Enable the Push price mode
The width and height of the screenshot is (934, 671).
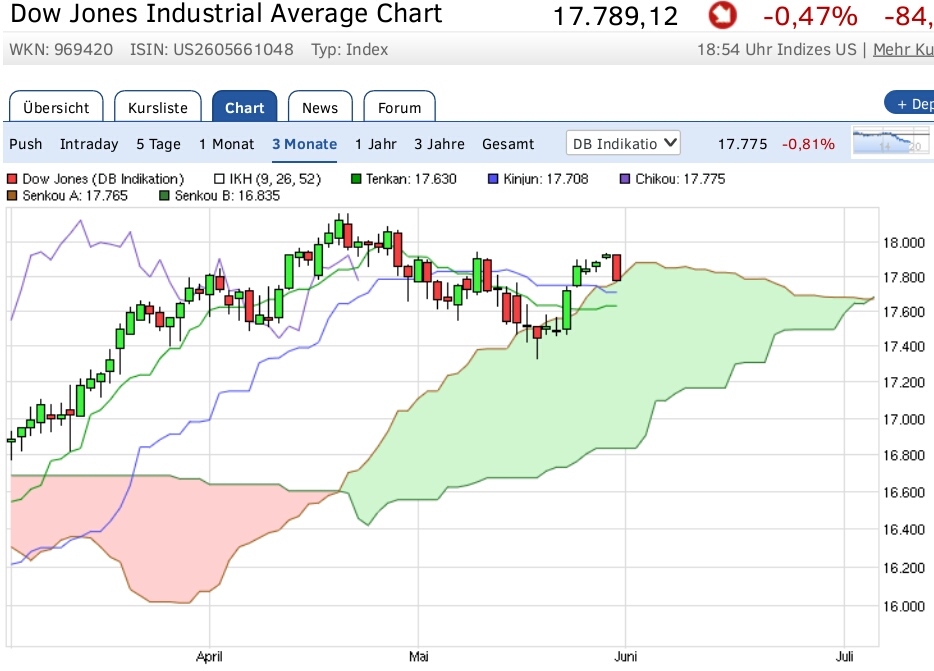[26, 144]
